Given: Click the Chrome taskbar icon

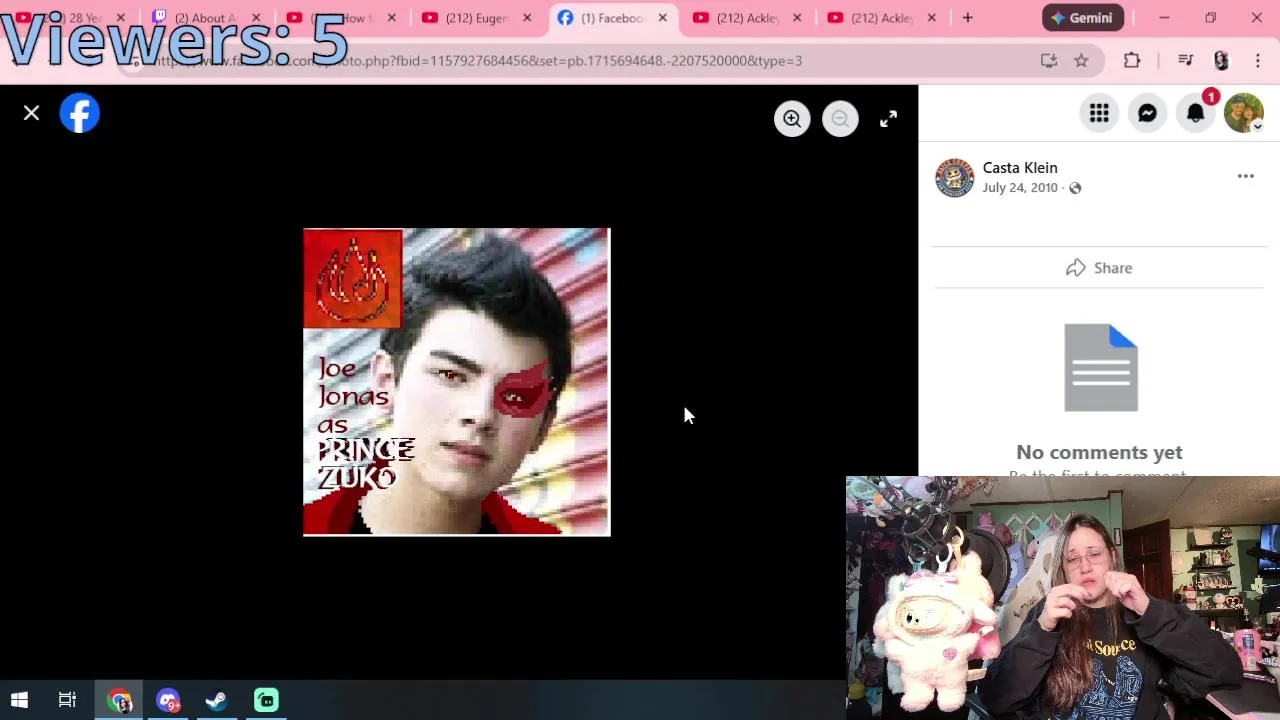Looking at the screenshot, I should (120, 700).
